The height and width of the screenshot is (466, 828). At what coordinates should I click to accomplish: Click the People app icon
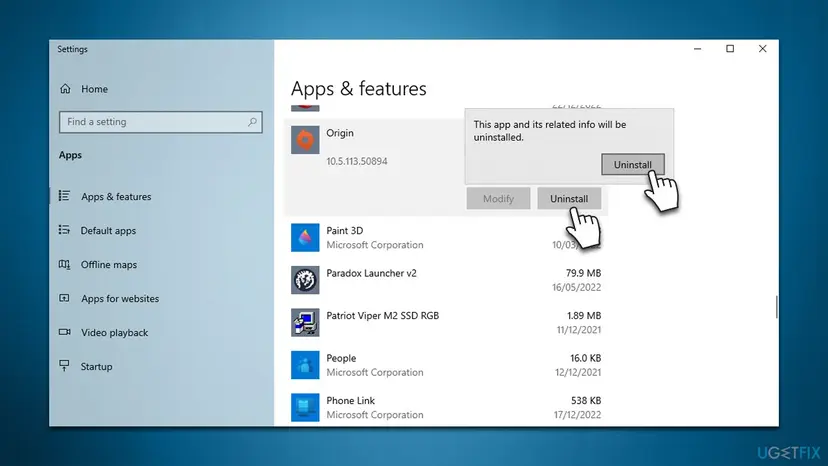pyautogui.click(x=305, y=365)
